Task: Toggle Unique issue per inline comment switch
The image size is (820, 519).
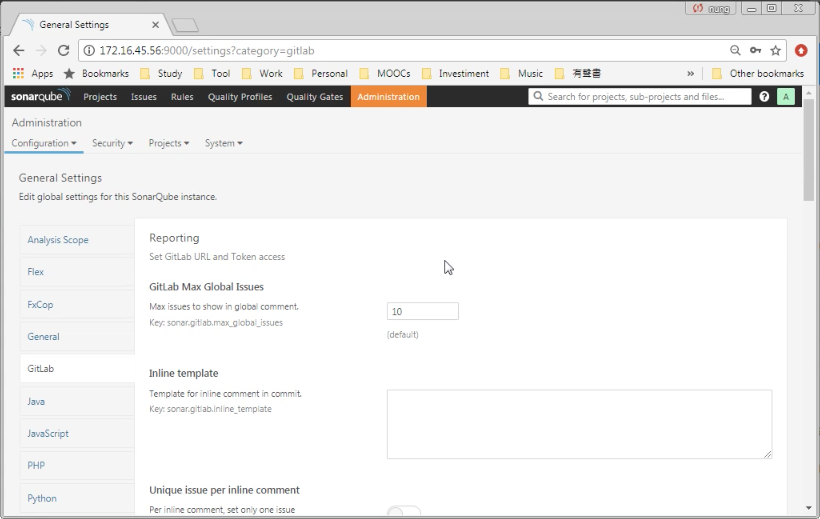Action: (x=404, y=511)
